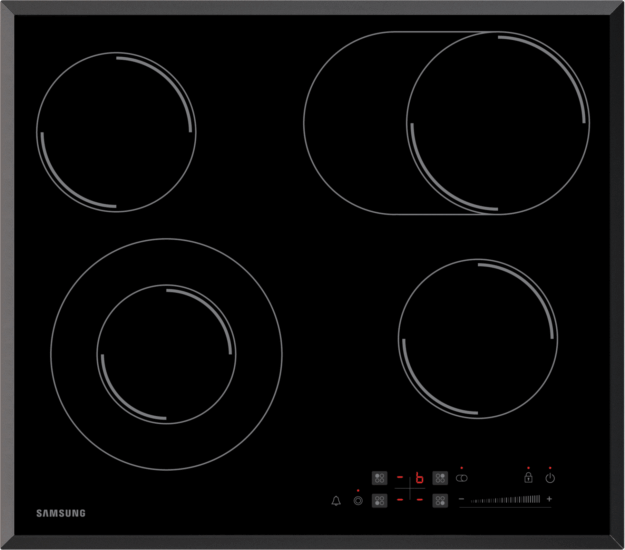The height and width of the screenshot is (550, 625).
Task: Select the front-left burner selector icon
Action: [x=380, y=500]
